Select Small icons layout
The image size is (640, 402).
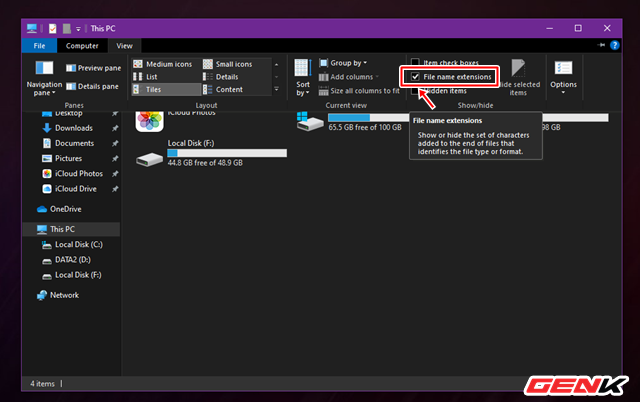(x=228, y=64)
